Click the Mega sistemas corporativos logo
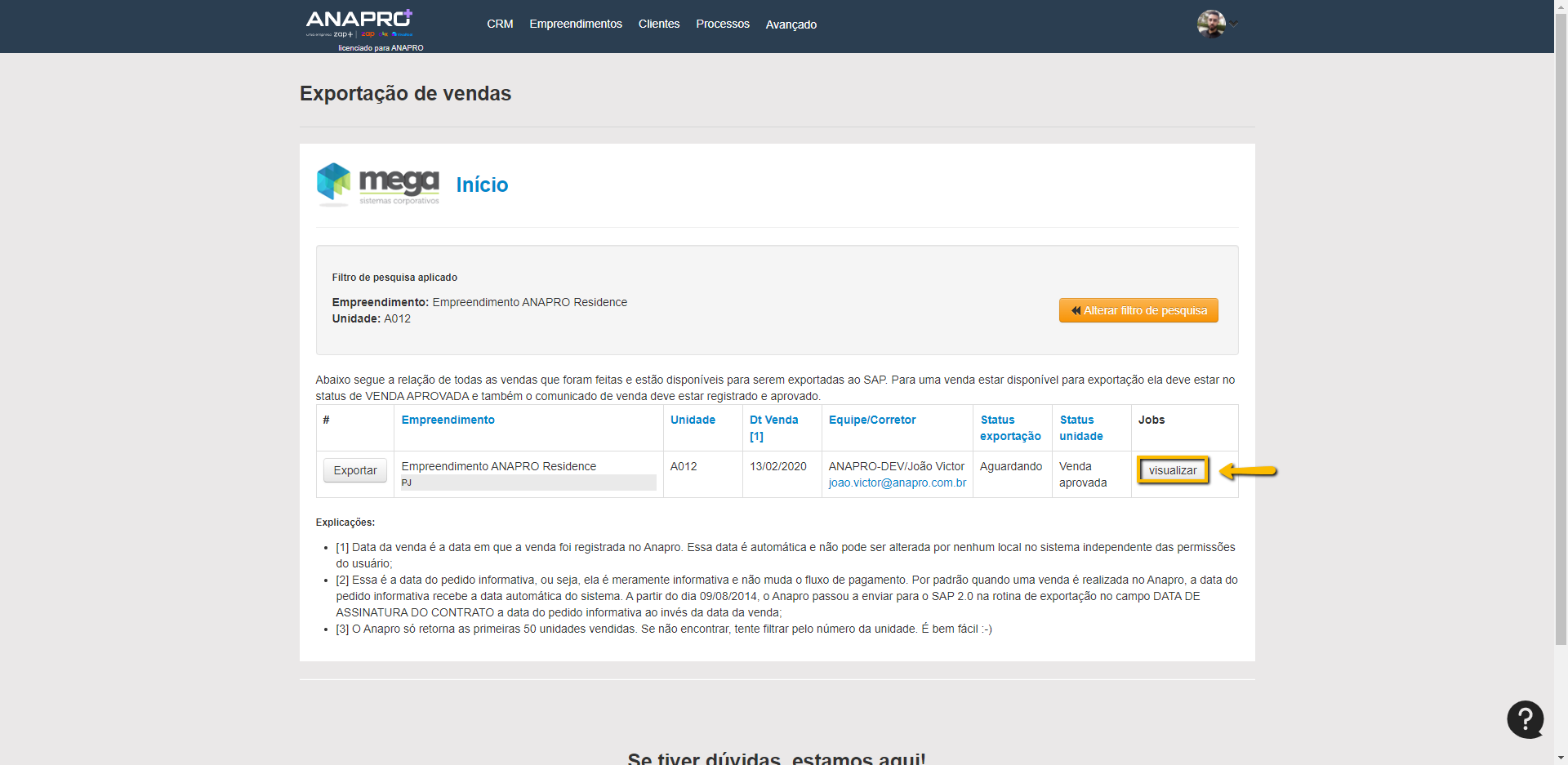This screenshot has height=765, width=1568. point(378,185)
